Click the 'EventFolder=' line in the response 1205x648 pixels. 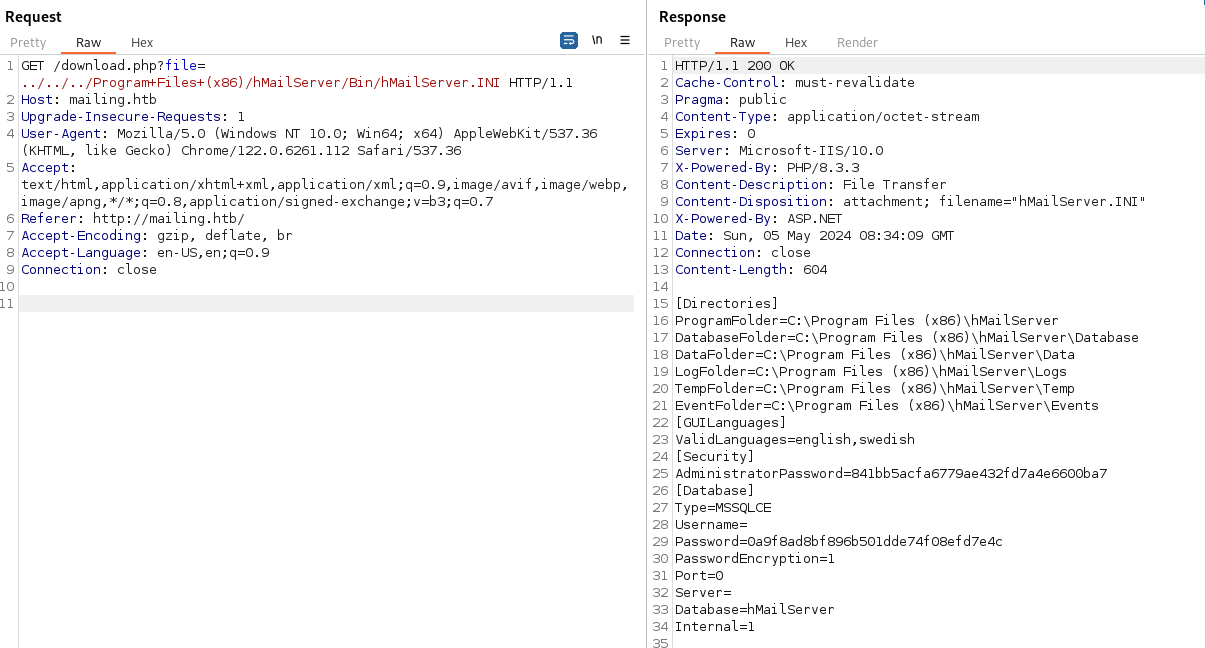point(887,405)
